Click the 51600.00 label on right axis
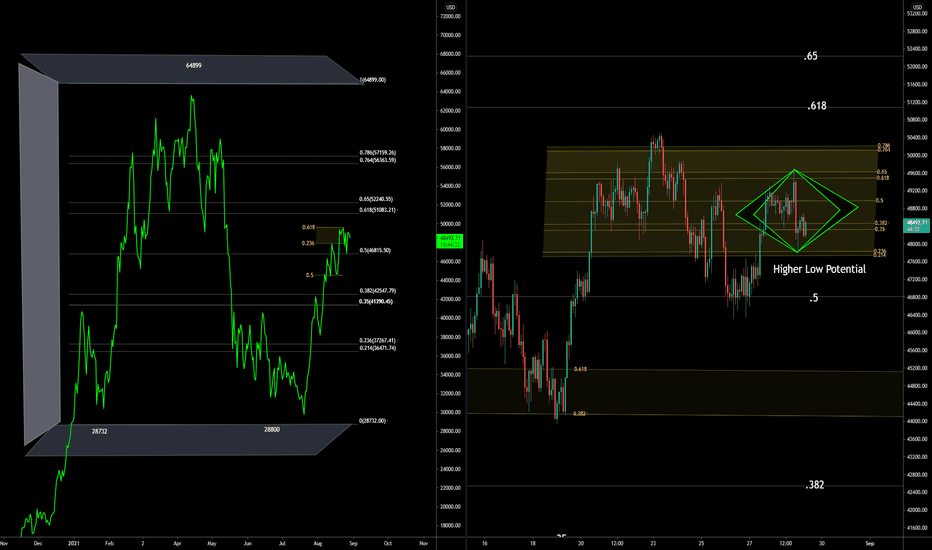Viewport: 932px width, 550px height. coord(917,84)
